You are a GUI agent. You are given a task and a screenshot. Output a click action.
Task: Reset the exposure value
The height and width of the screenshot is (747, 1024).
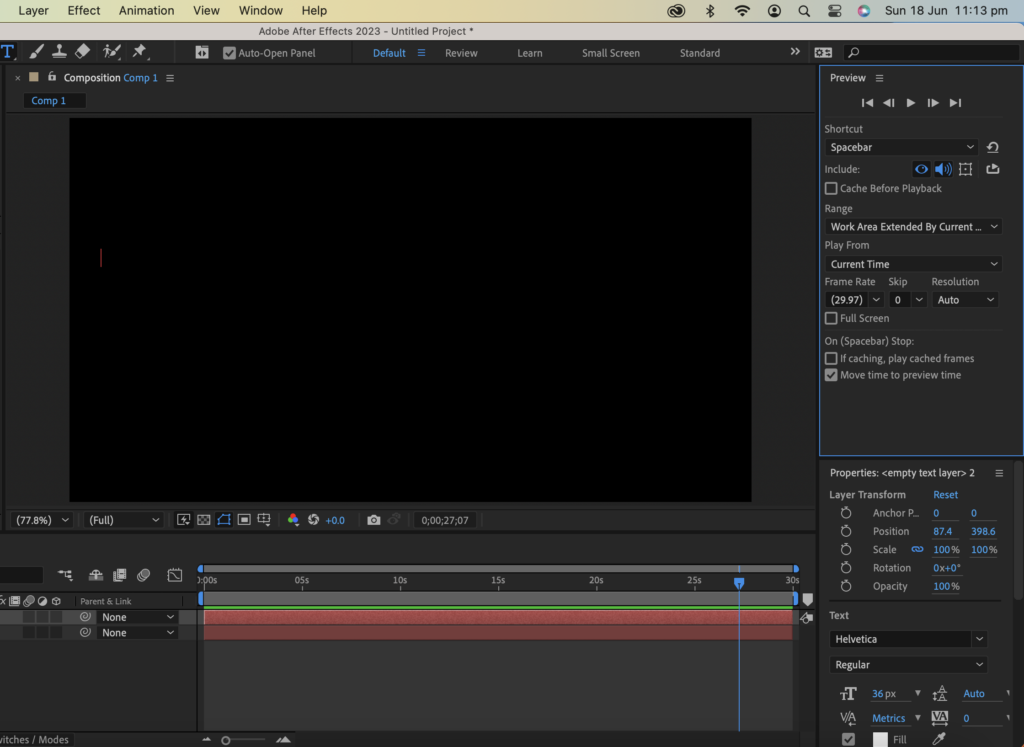(313, 520)
